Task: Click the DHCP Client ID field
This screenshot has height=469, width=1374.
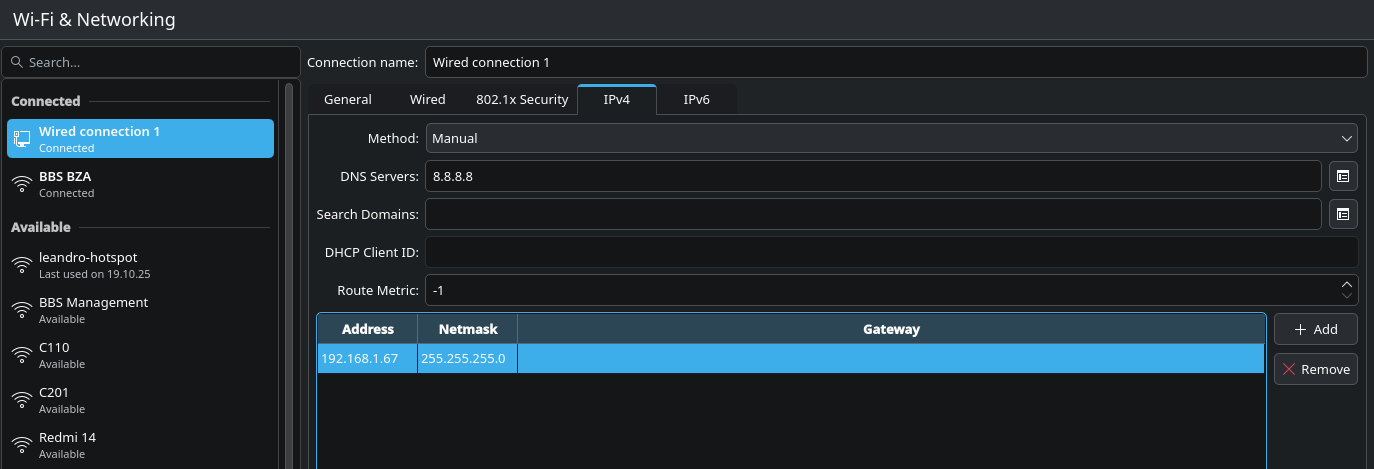Action: pyautogui.click(x=891, y=252)
